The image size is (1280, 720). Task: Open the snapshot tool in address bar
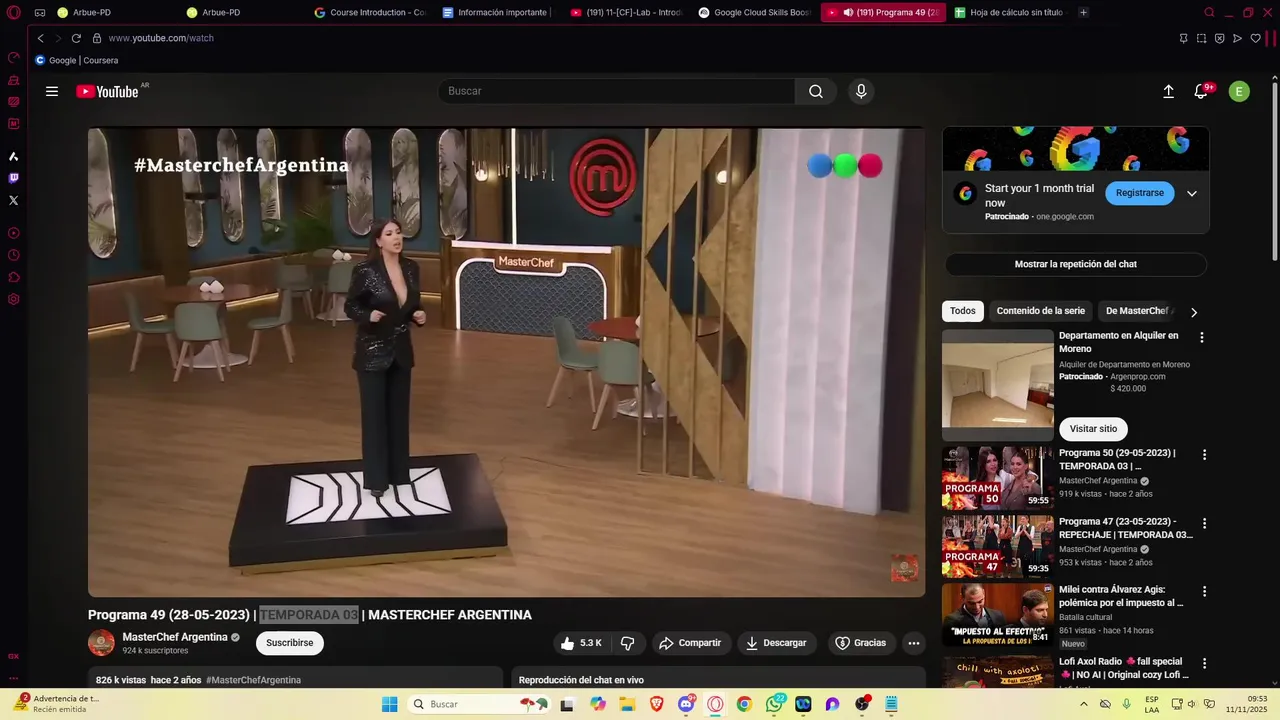(x=1201, y=38)
